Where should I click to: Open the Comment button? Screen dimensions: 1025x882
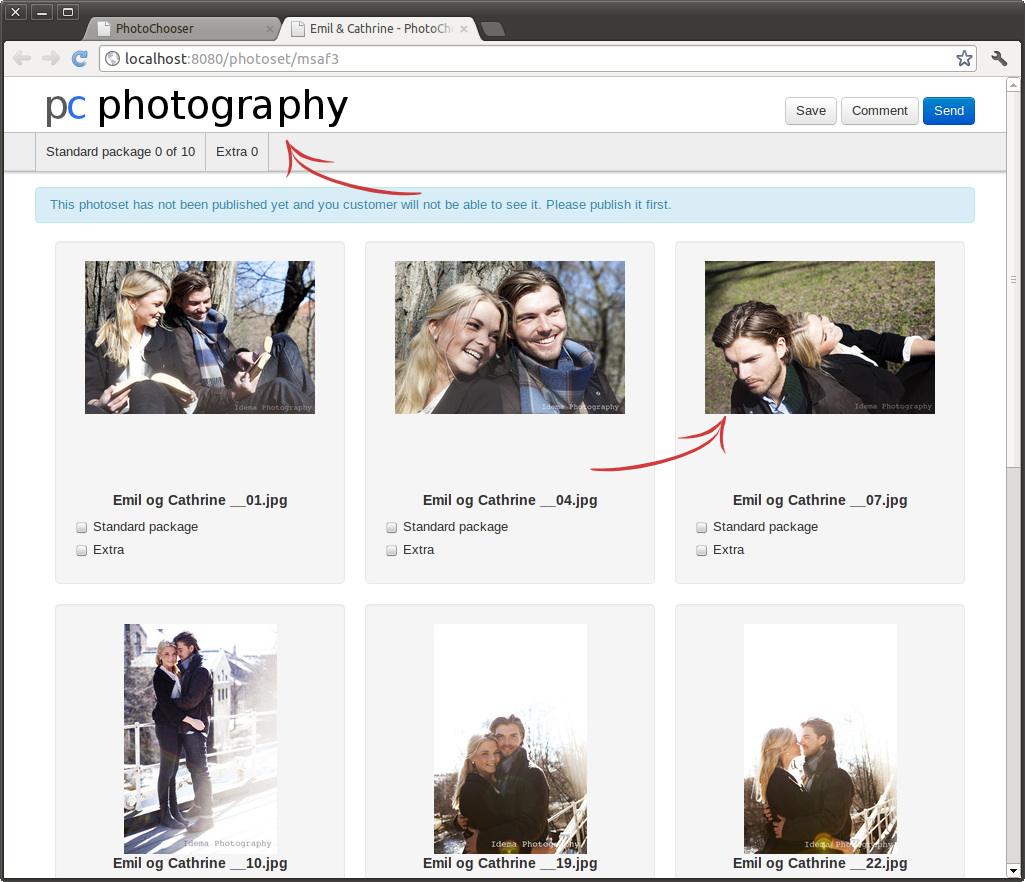879,111
